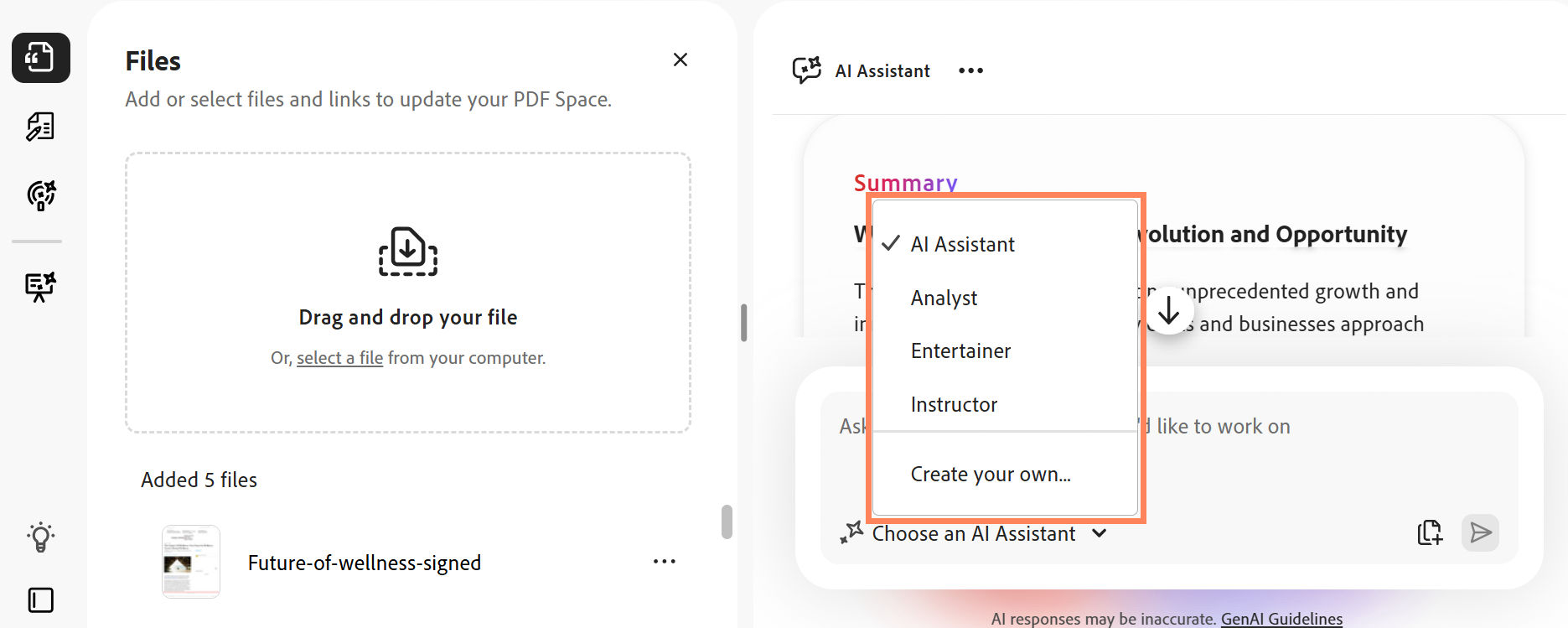This screenshot has width=1568, height=628.
Task: Open the three-dot menu beside AI Assistant
Action: (x=970, y=70)
